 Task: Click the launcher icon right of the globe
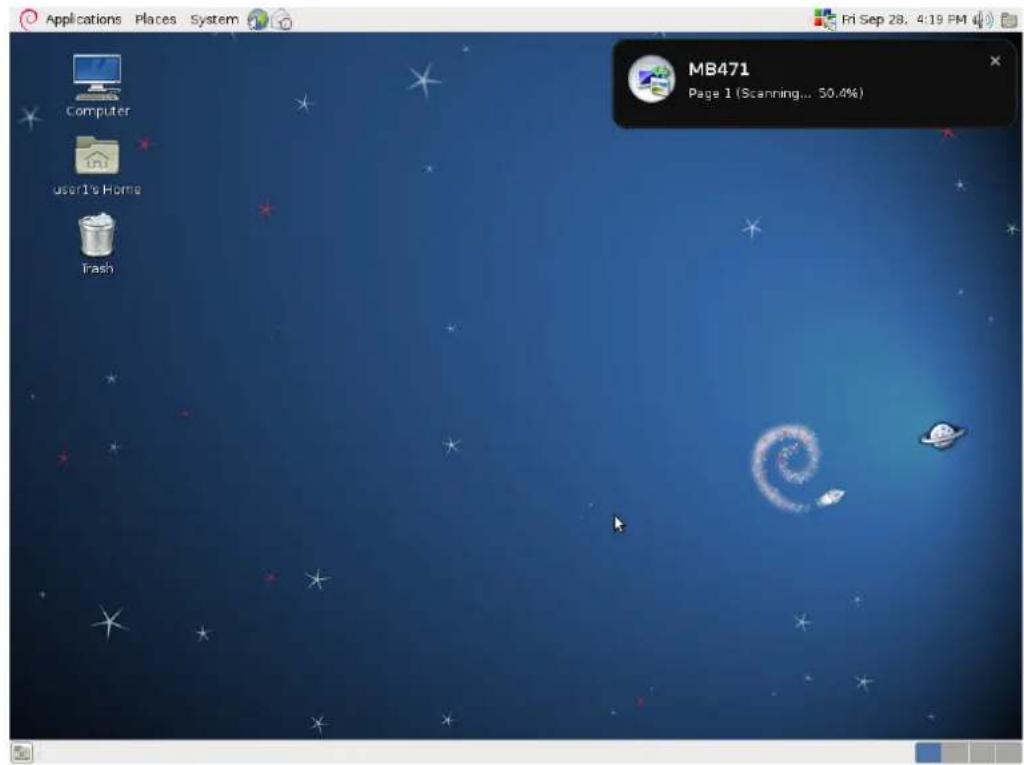281,20
